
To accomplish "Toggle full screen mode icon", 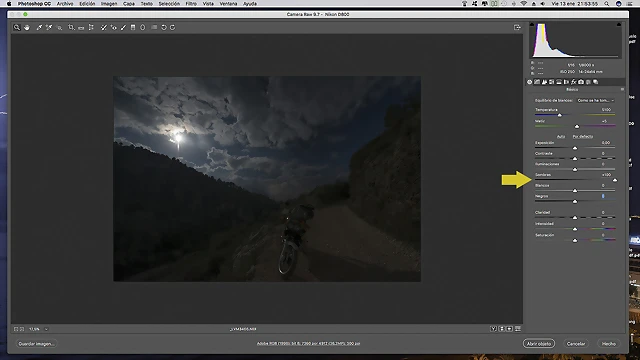I will pos(517,27).
